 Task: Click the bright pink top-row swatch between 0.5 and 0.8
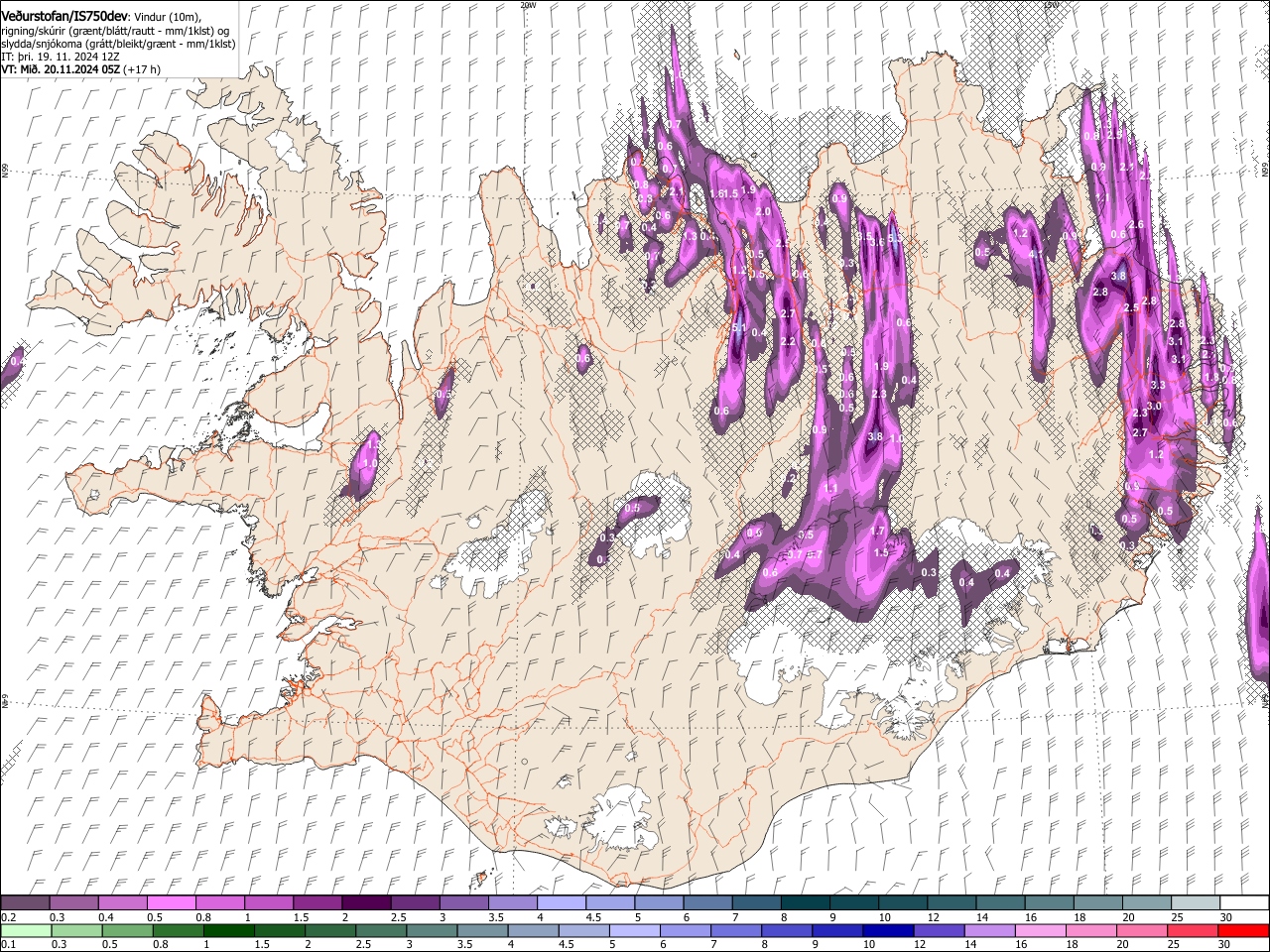[x=171, y=903]
